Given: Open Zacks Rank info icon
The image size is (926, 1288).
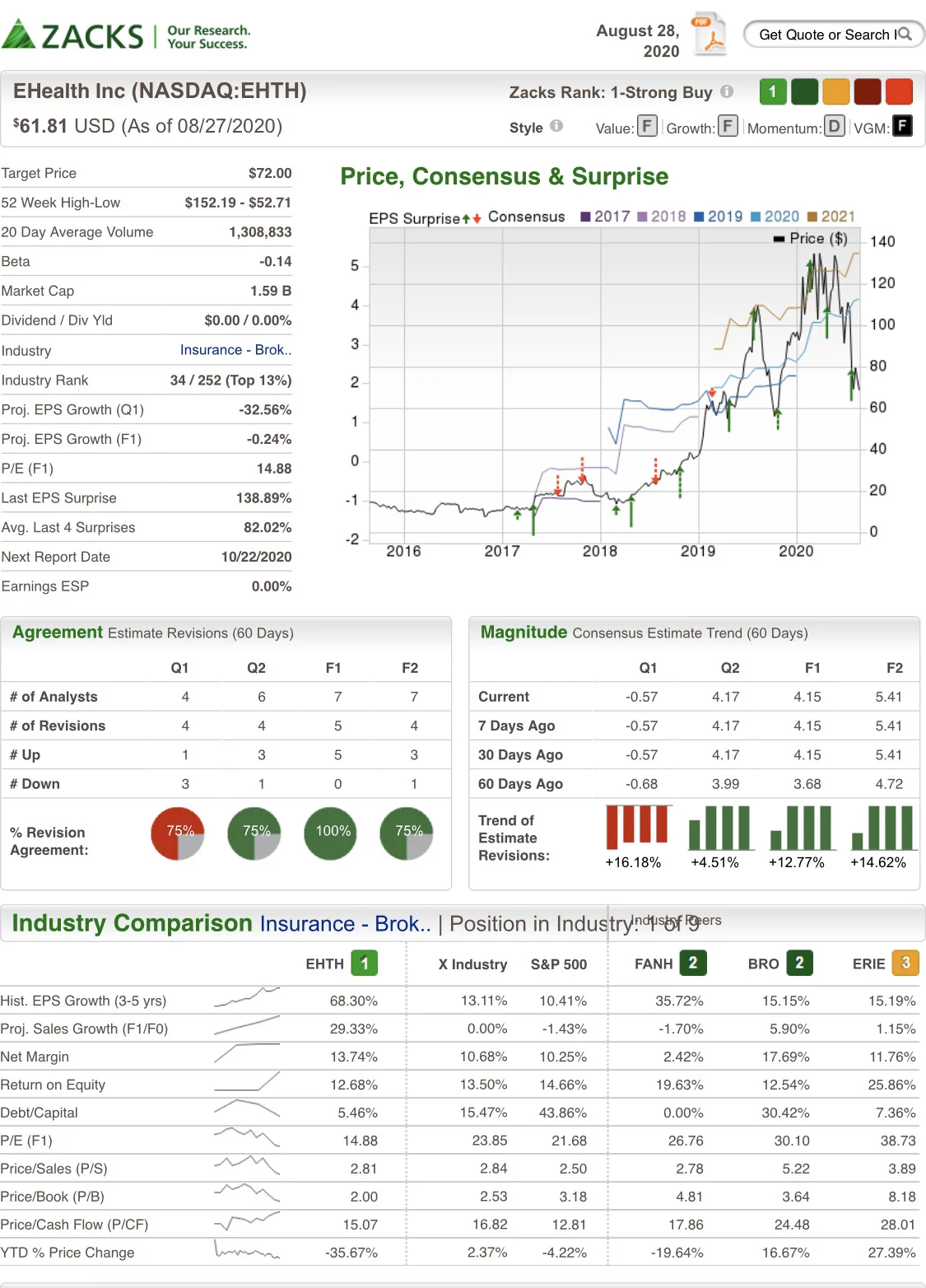Looking at the screenshot, I should tap(727, 91).
